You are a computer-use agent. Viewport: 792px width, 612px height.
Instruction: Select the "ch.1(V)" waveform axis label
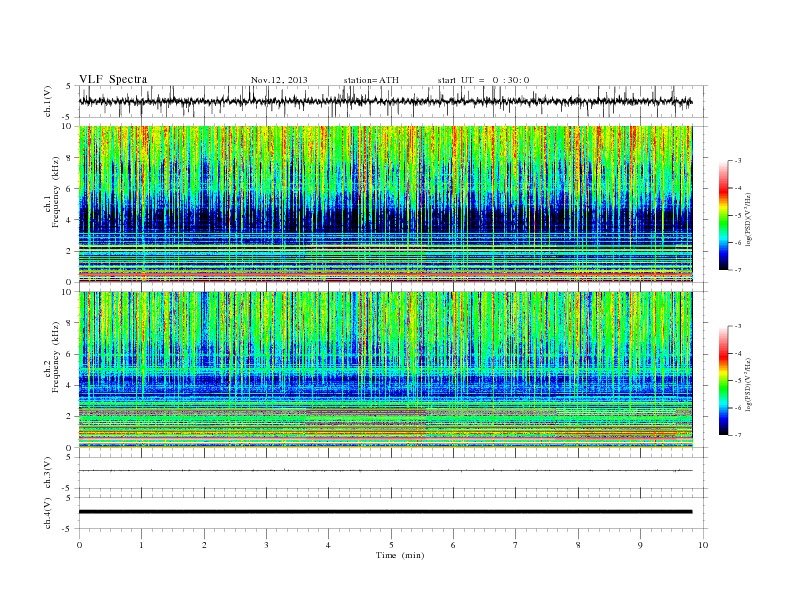tap(48, 101)
